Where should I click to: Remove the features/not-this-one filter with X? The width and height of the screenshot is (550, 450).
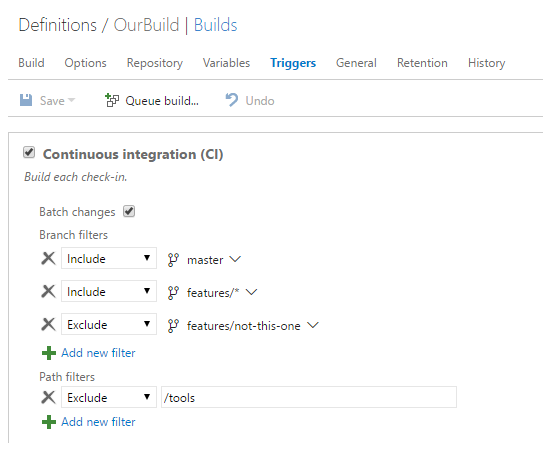tap(48, 324)
